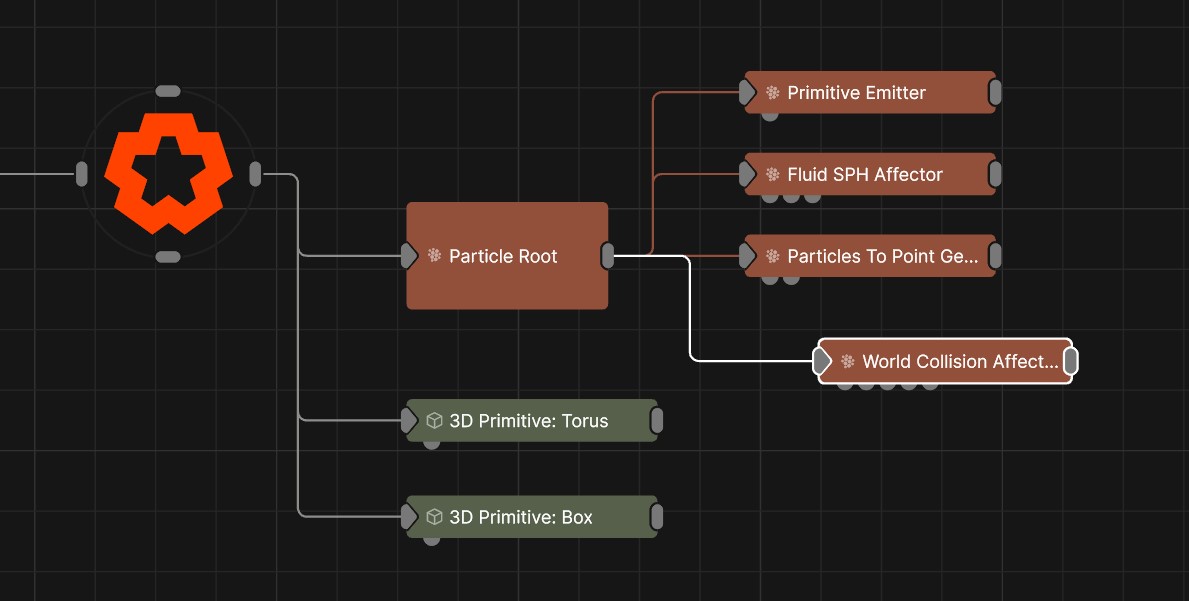Image resolution: width=1189 pixels, height=601 pixels.
Task: Click Primitive Emitter's bottom connector dot
Action: pos(770,116)
